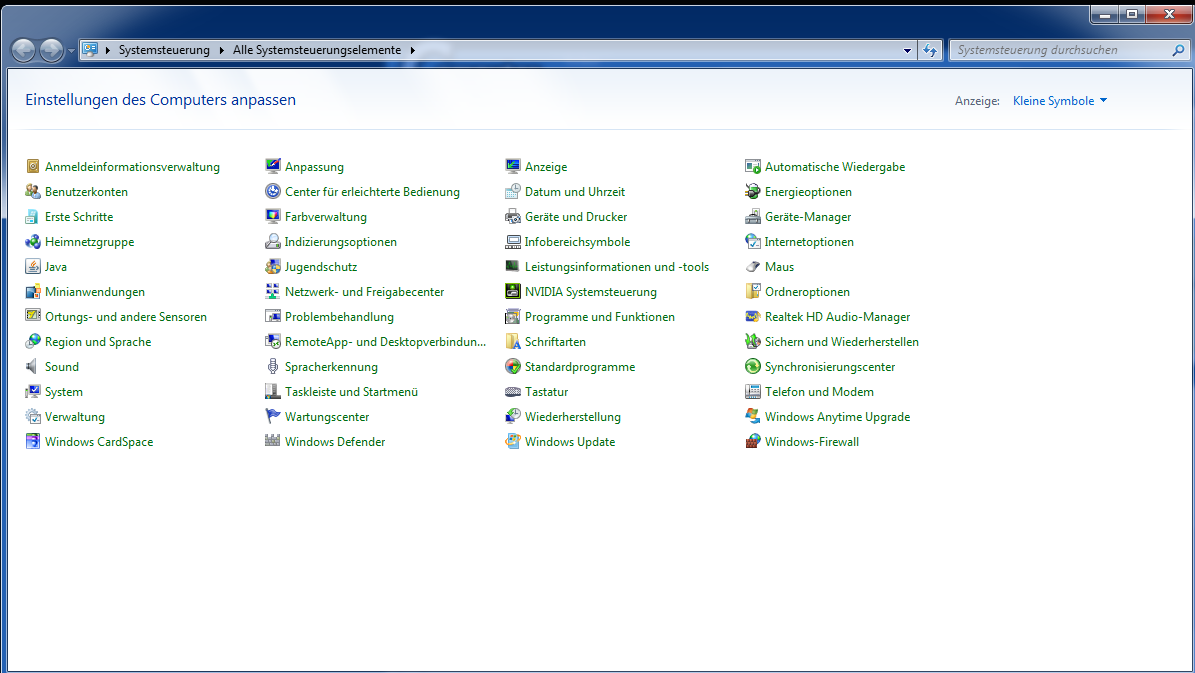Click the Benutzerkonten icon
The image size is (1195, 673).
pos(33,191)
